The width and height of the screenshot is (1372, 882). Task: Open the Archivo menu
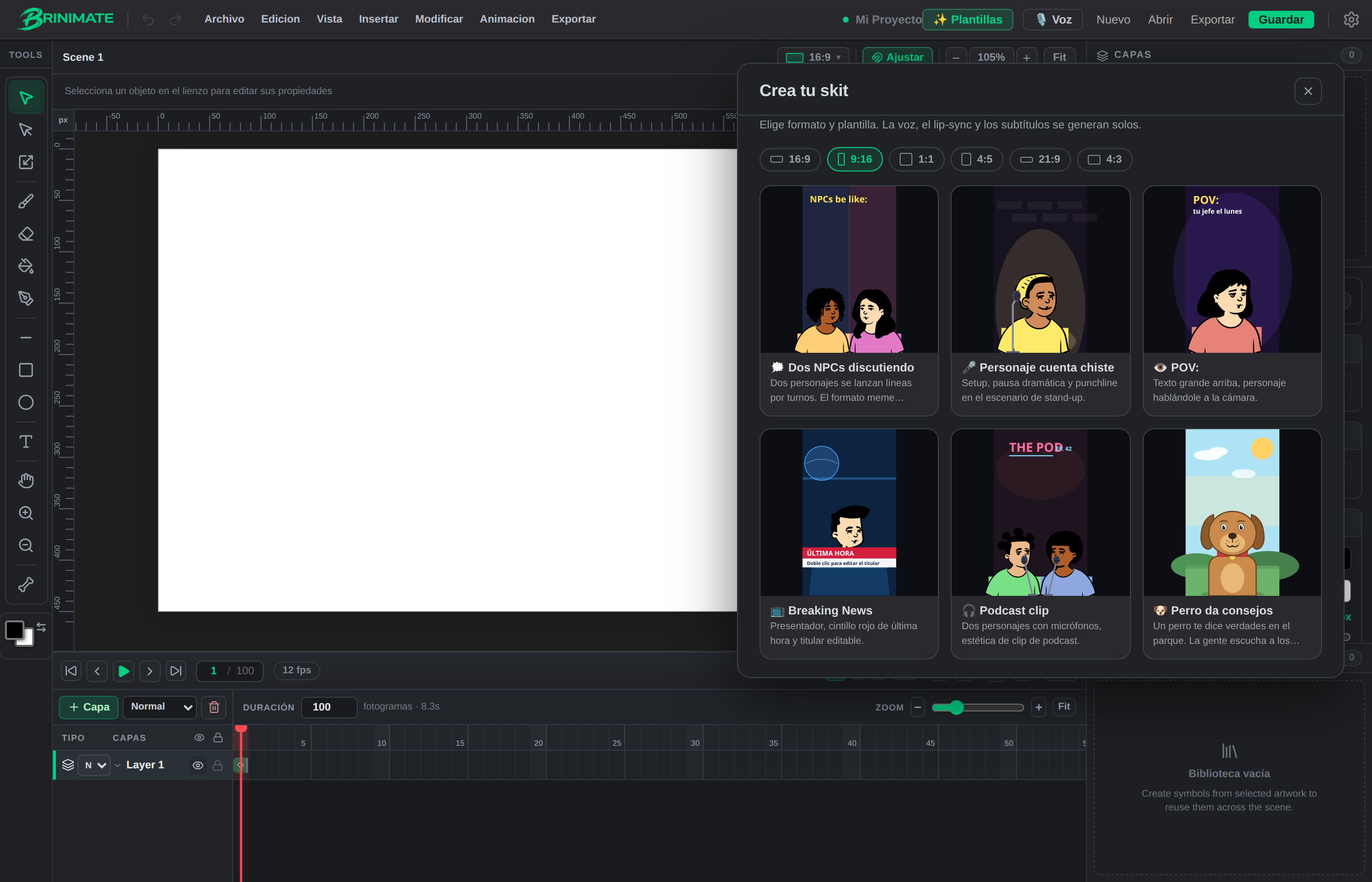coord(224,19)
